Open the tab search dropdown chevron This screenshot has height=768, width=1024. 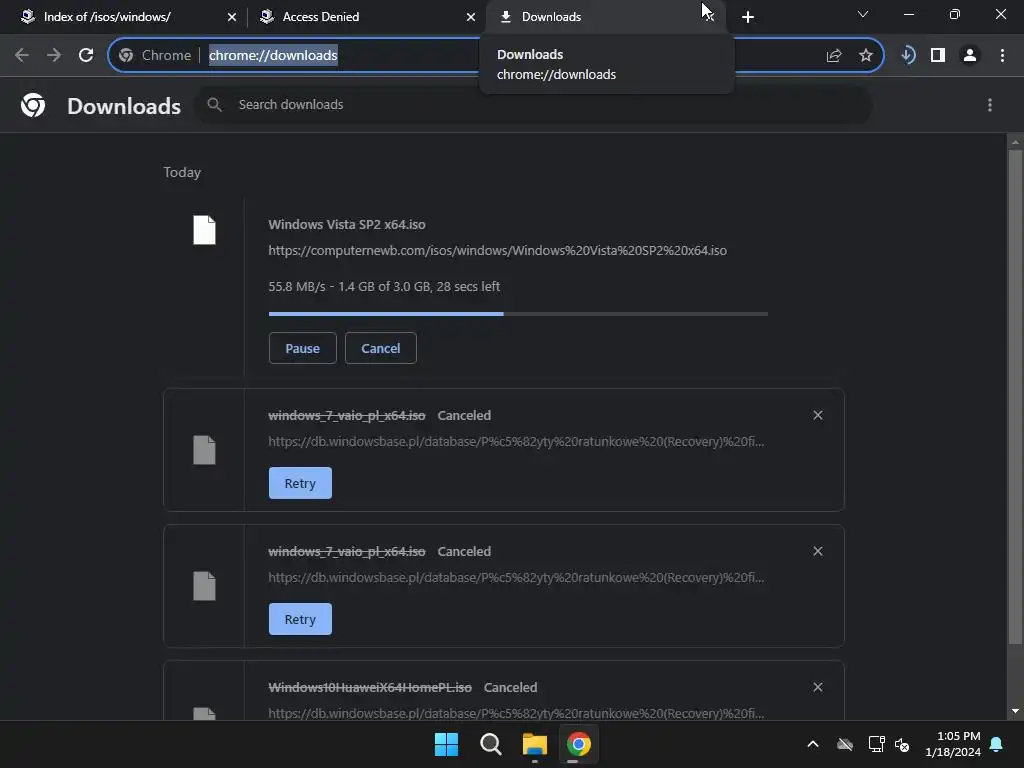click(863, 14)
